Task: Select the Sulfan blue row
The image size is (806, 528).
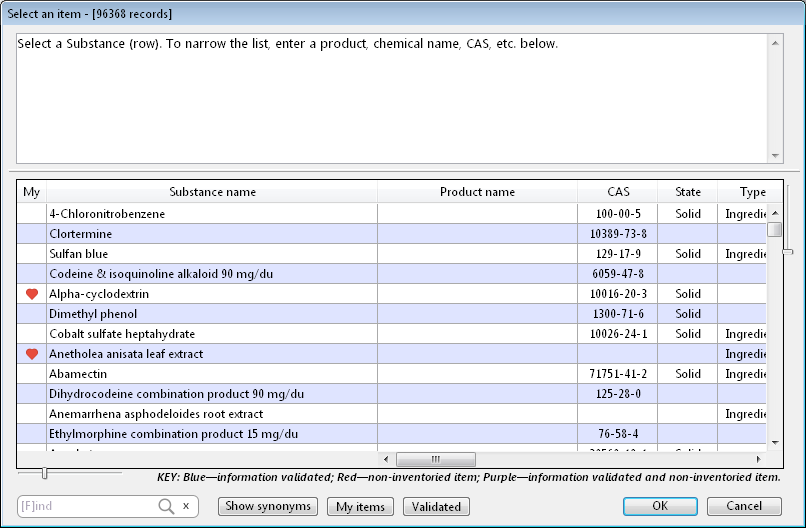Action: [392, 254]
